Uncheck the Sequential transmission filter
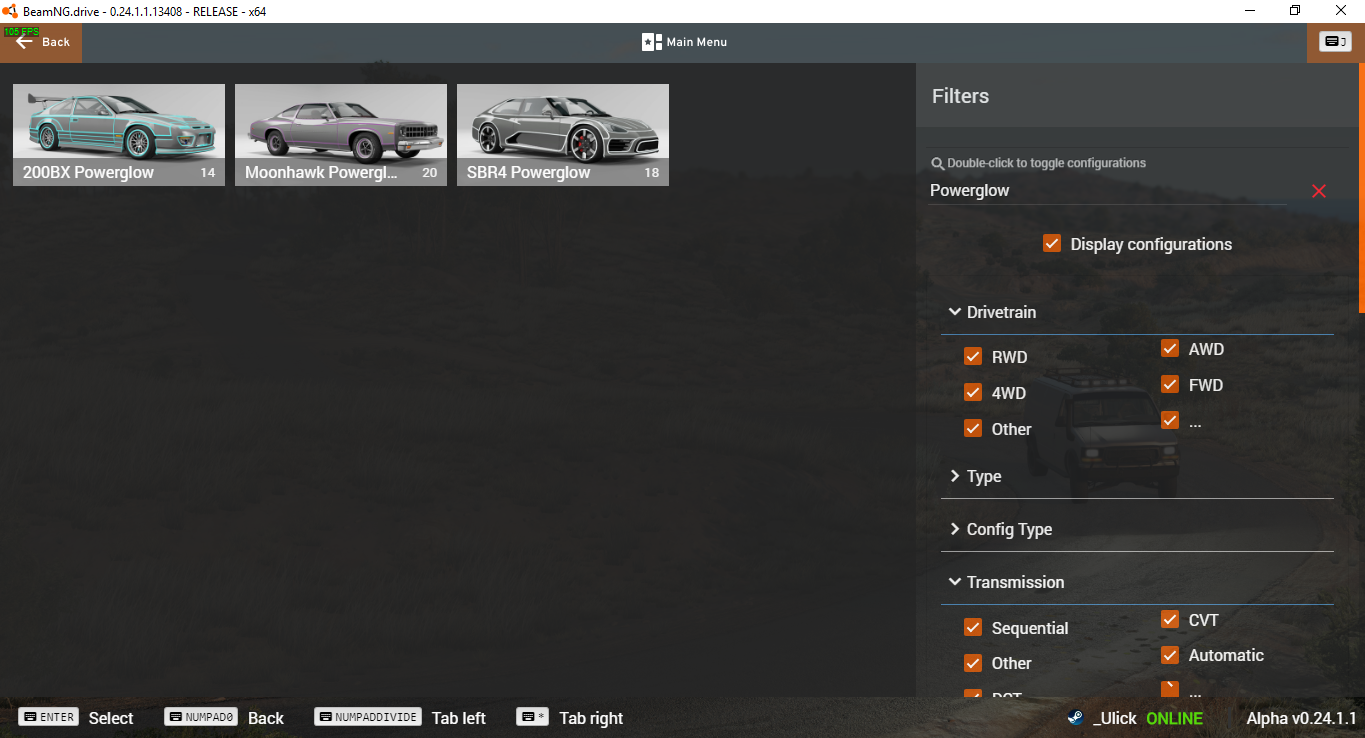 tap(973, 627)
